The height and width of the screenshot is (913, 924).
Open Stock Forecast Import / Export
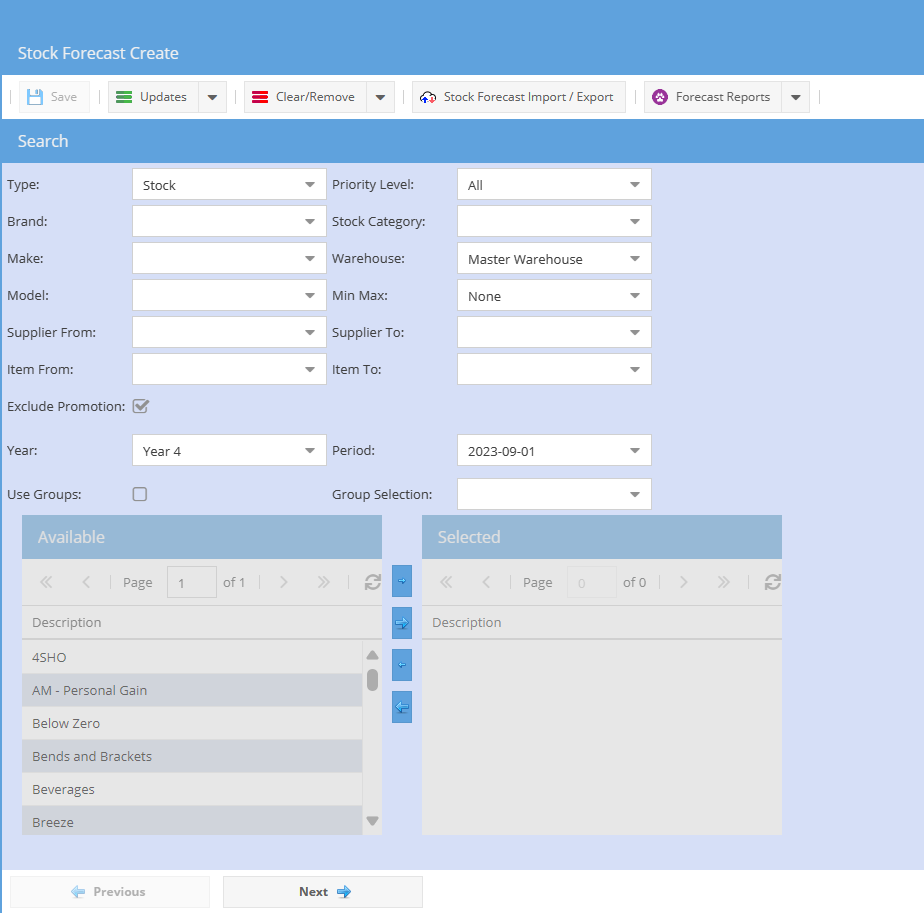point(518,97)
